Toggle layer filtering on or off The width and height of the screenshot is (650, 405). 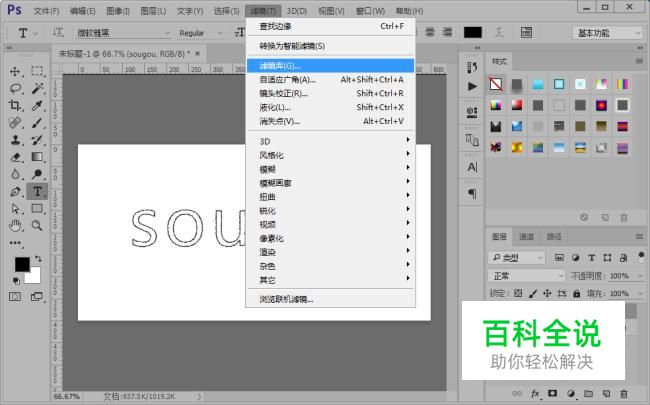point(641,257)
